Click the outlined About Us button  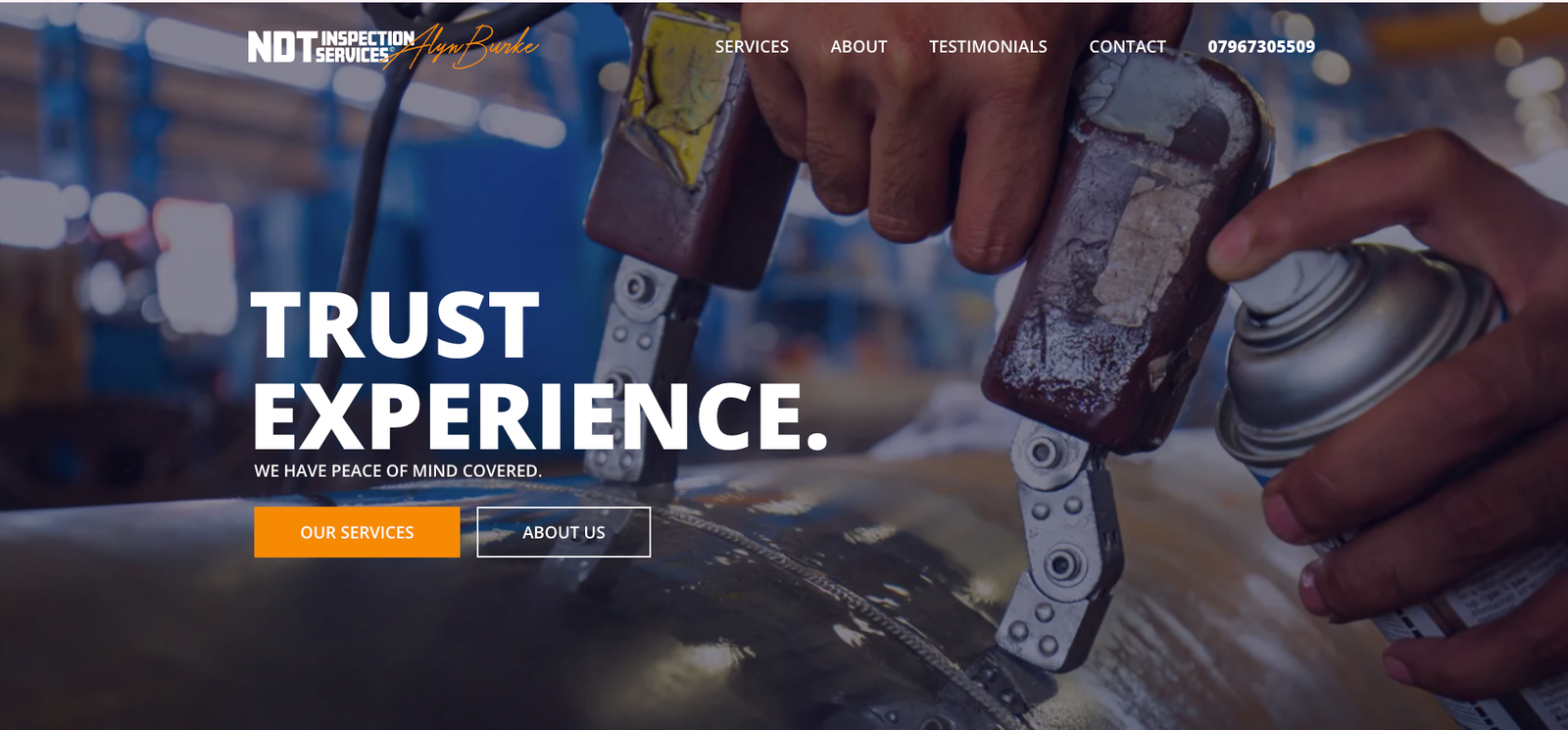[563, 532]
